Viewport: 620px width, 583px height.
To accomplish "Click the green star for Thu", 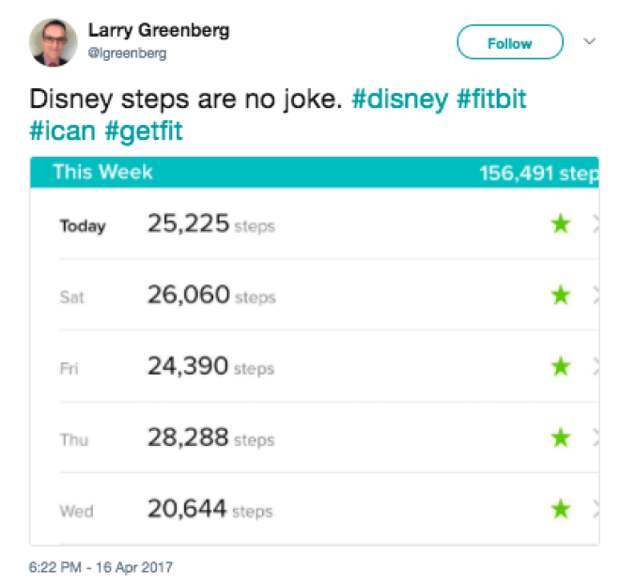I will tap(561, 437).
